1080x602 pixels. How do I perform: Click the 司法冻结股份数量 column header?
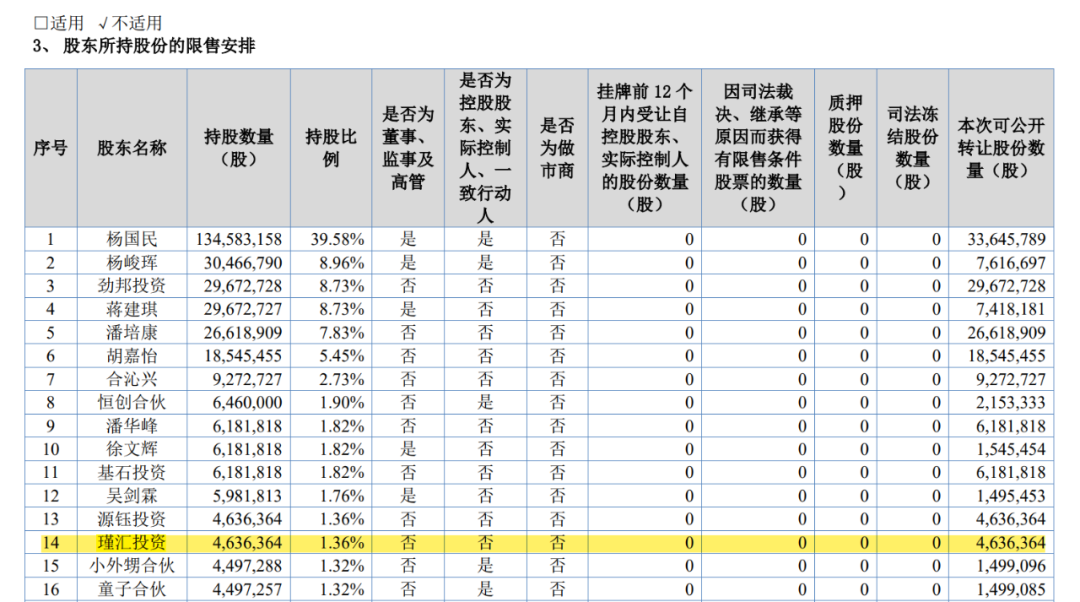click(x=913, y=148)
